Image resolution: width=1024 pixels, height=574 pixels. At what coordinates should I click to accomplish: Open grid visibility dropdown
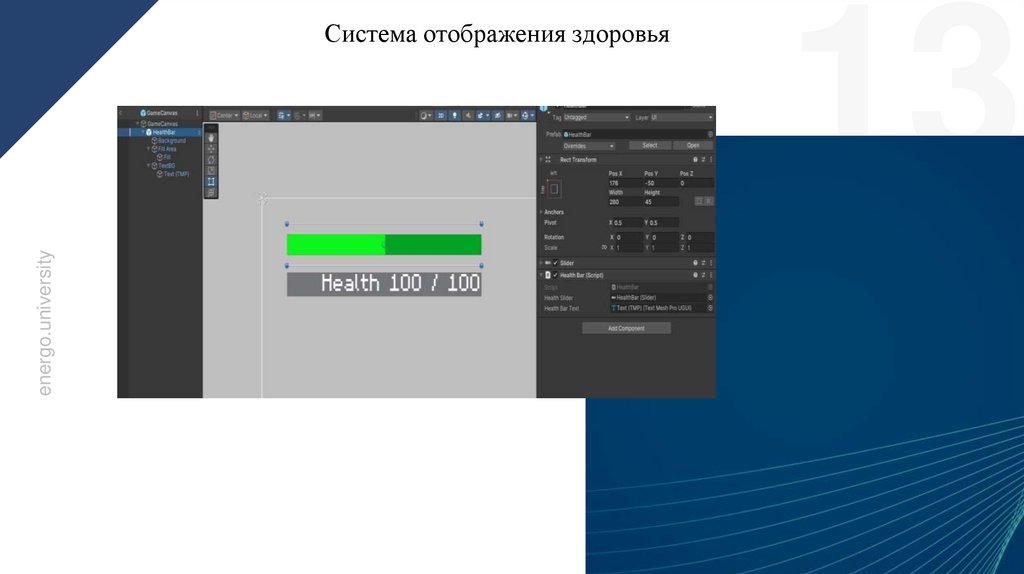(284, 116)
